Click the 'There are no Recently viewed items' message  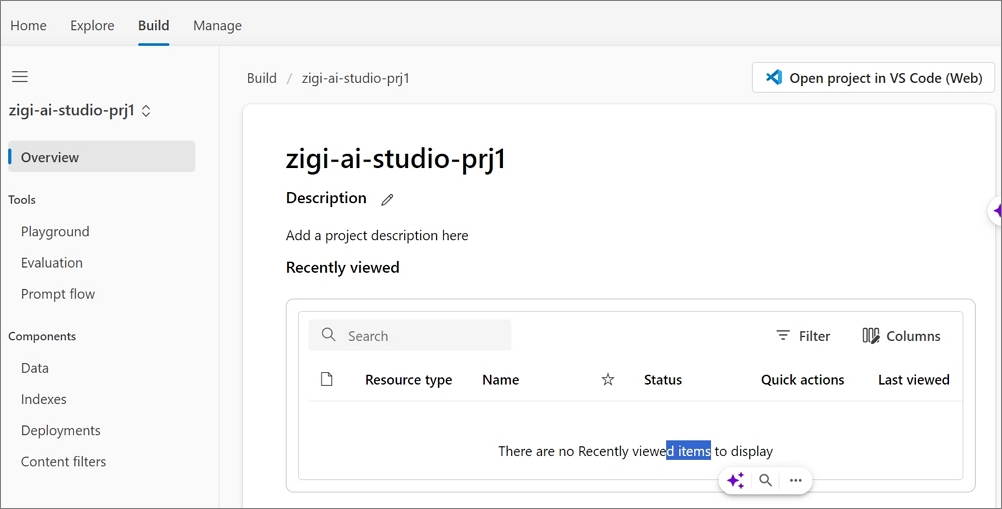pyautogui.click(x=635, y=451)
